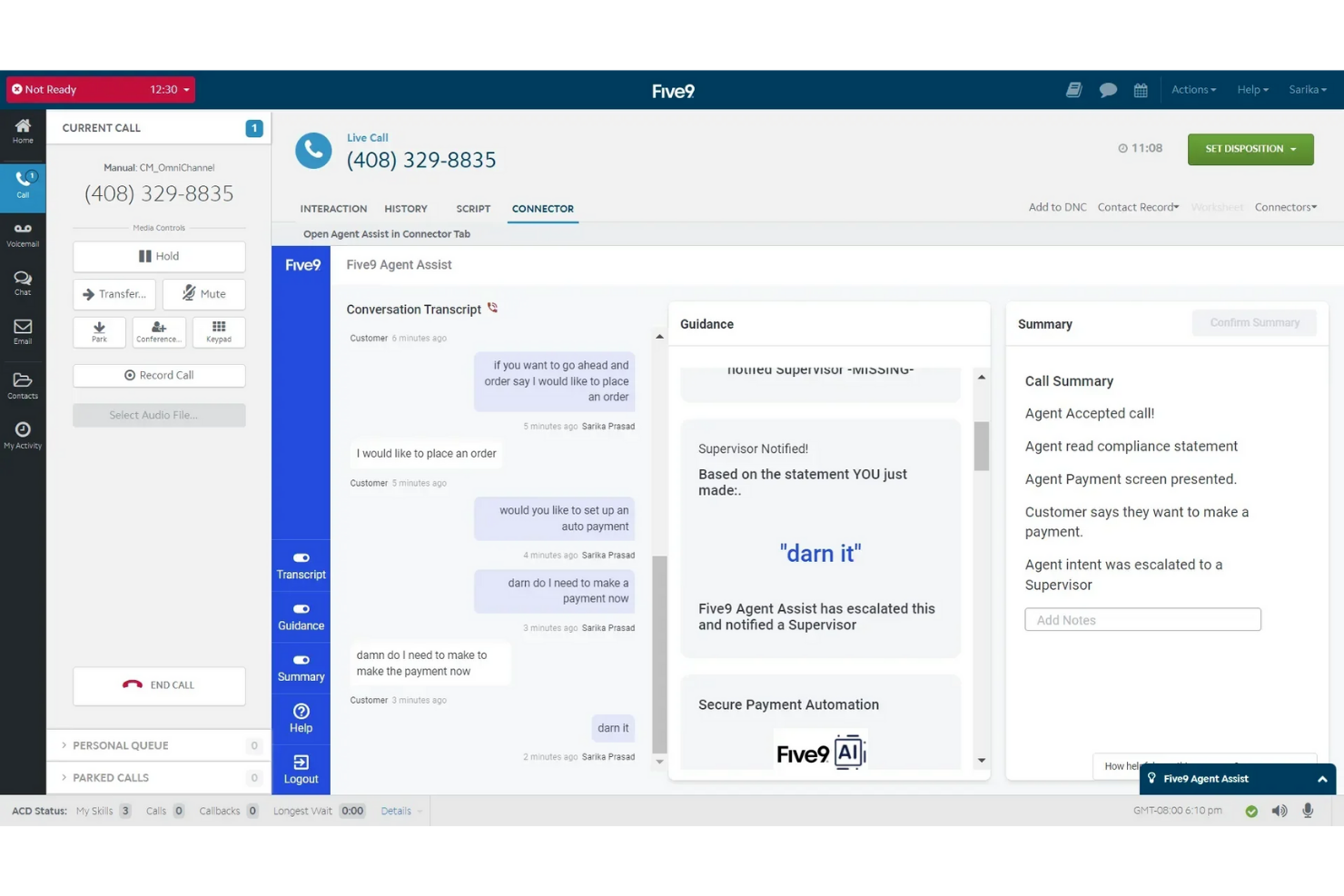Open the Chat panel in the sidebar

[23, 282]
